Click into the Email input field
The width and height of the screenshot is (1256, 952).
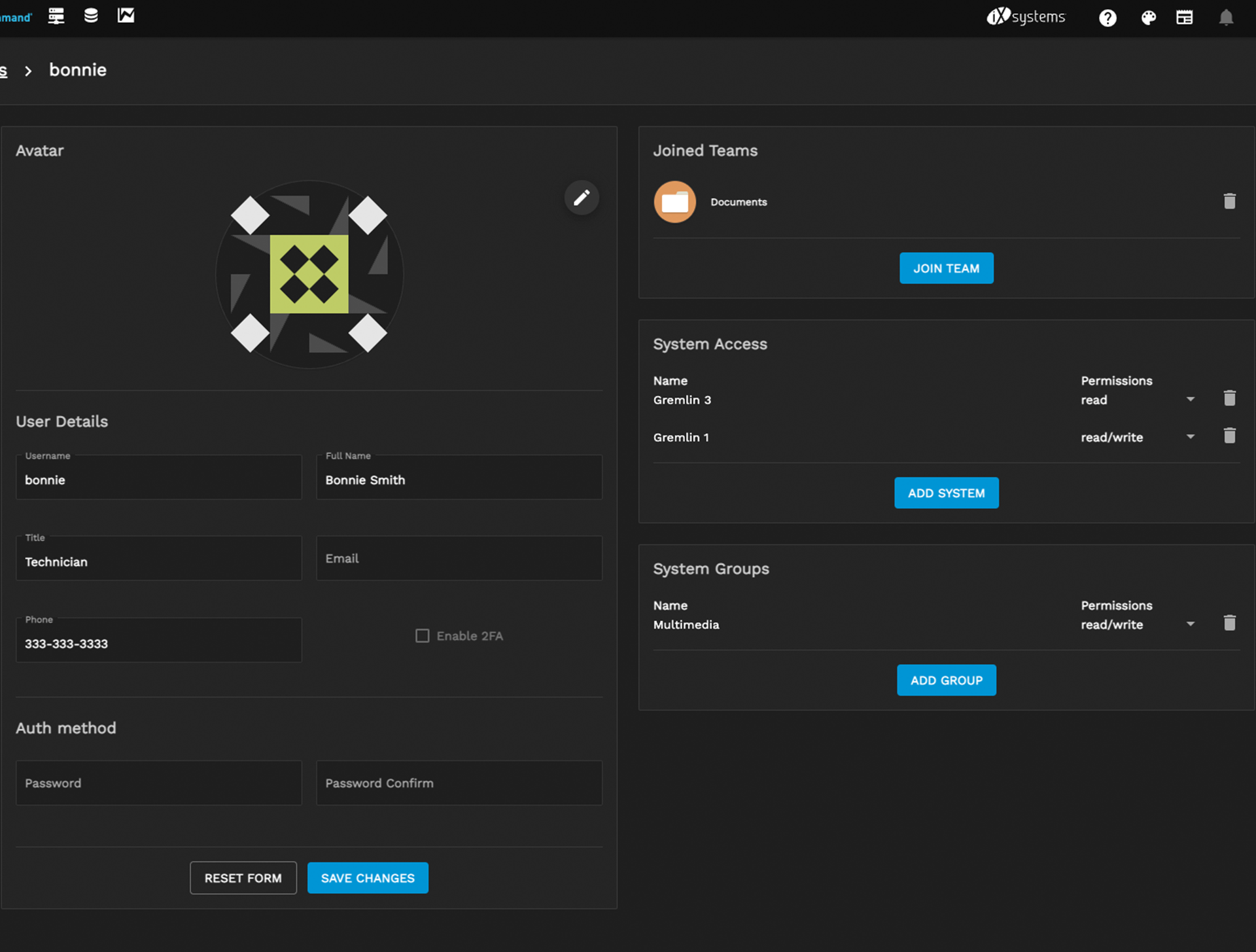pos(459,559)
